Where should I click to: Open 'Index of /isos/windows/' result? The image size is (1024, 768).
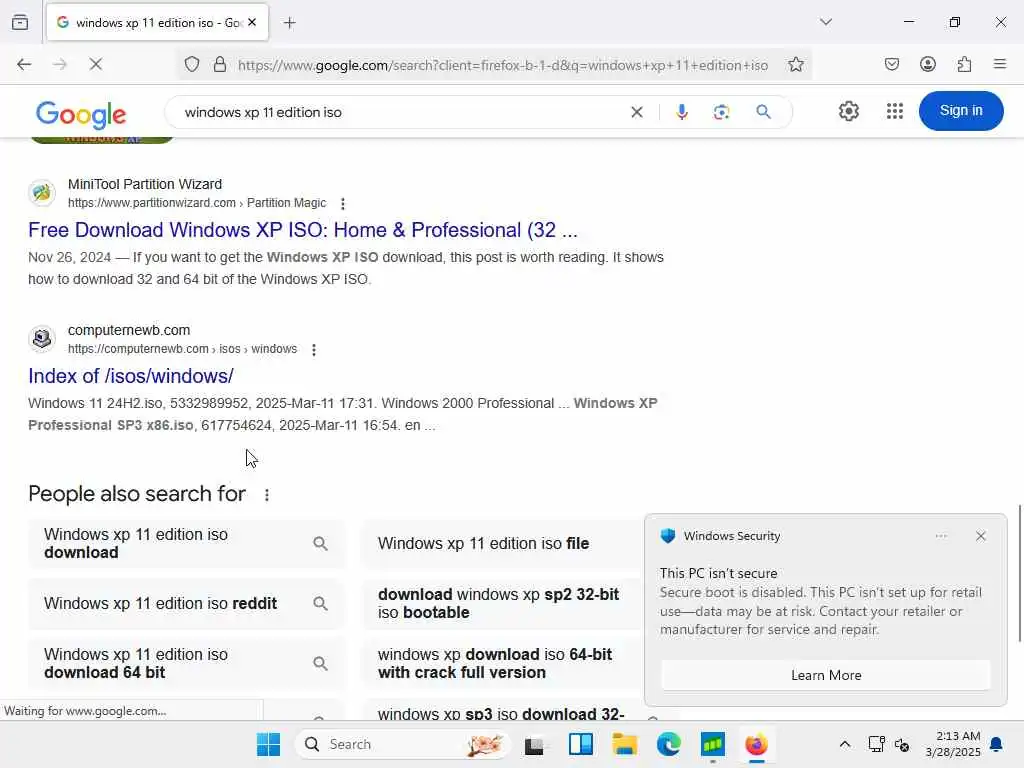(x=131, y=376)
